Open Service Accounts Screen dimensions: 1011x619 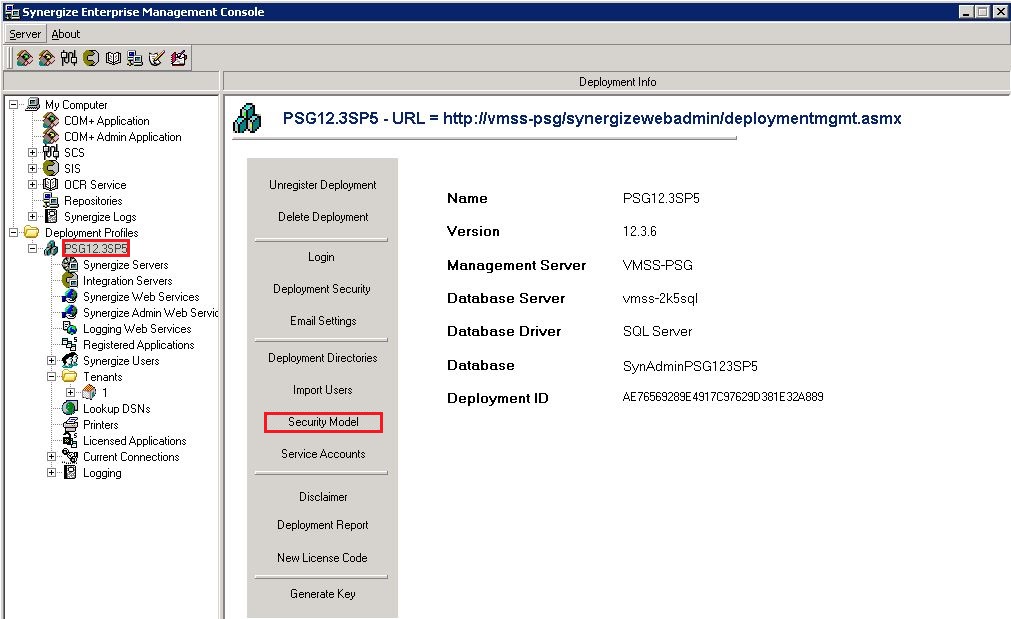[323, 454]
